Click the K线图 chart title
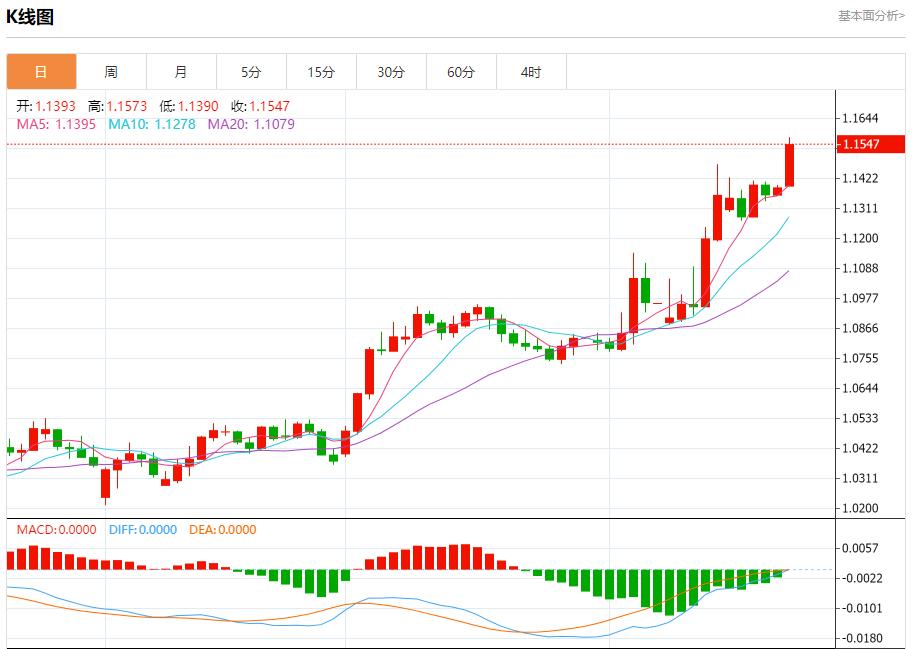 [x=31, y=16]
